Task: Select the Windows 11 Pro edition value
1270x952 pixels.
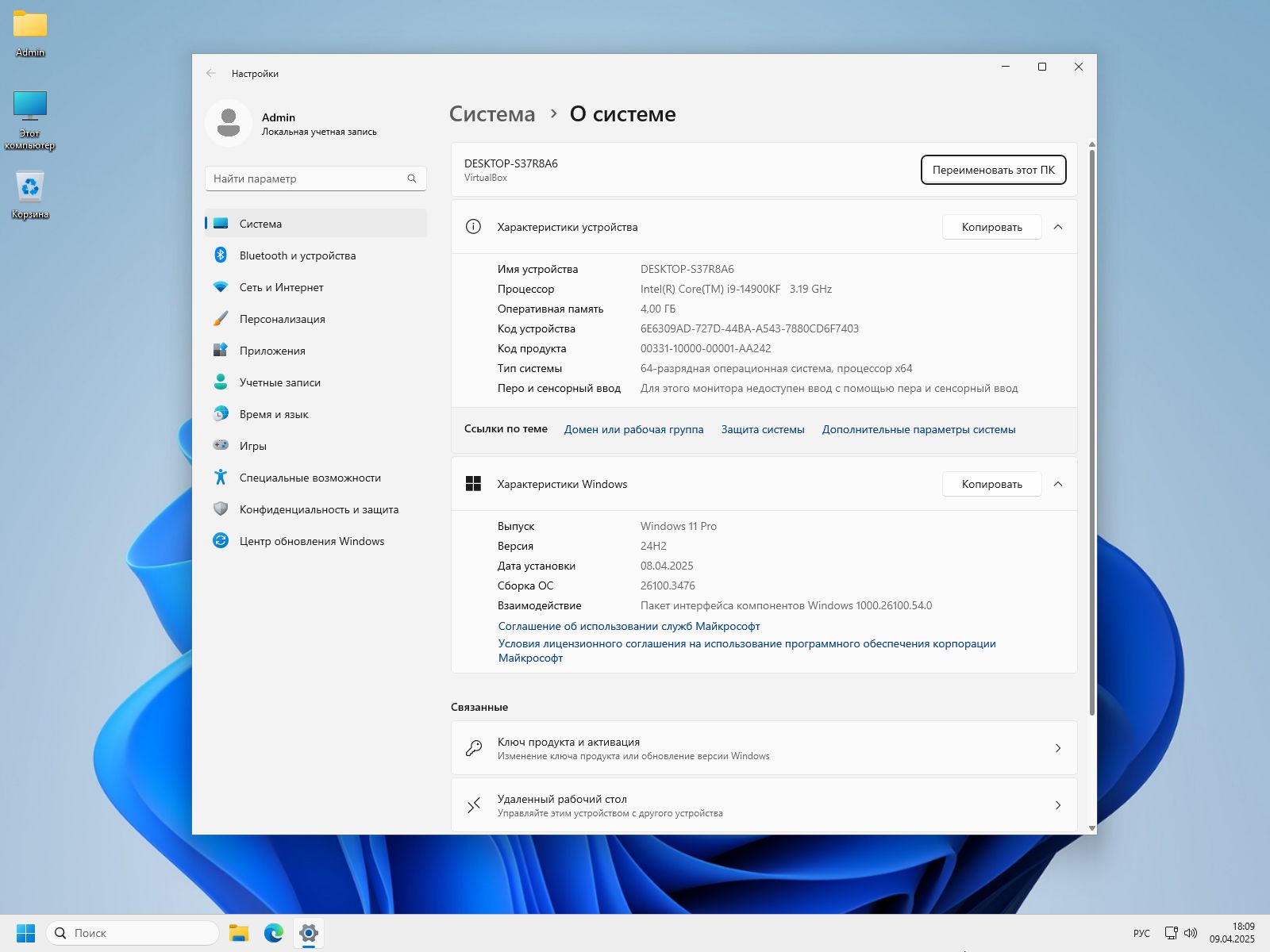Action: [679, 526]
